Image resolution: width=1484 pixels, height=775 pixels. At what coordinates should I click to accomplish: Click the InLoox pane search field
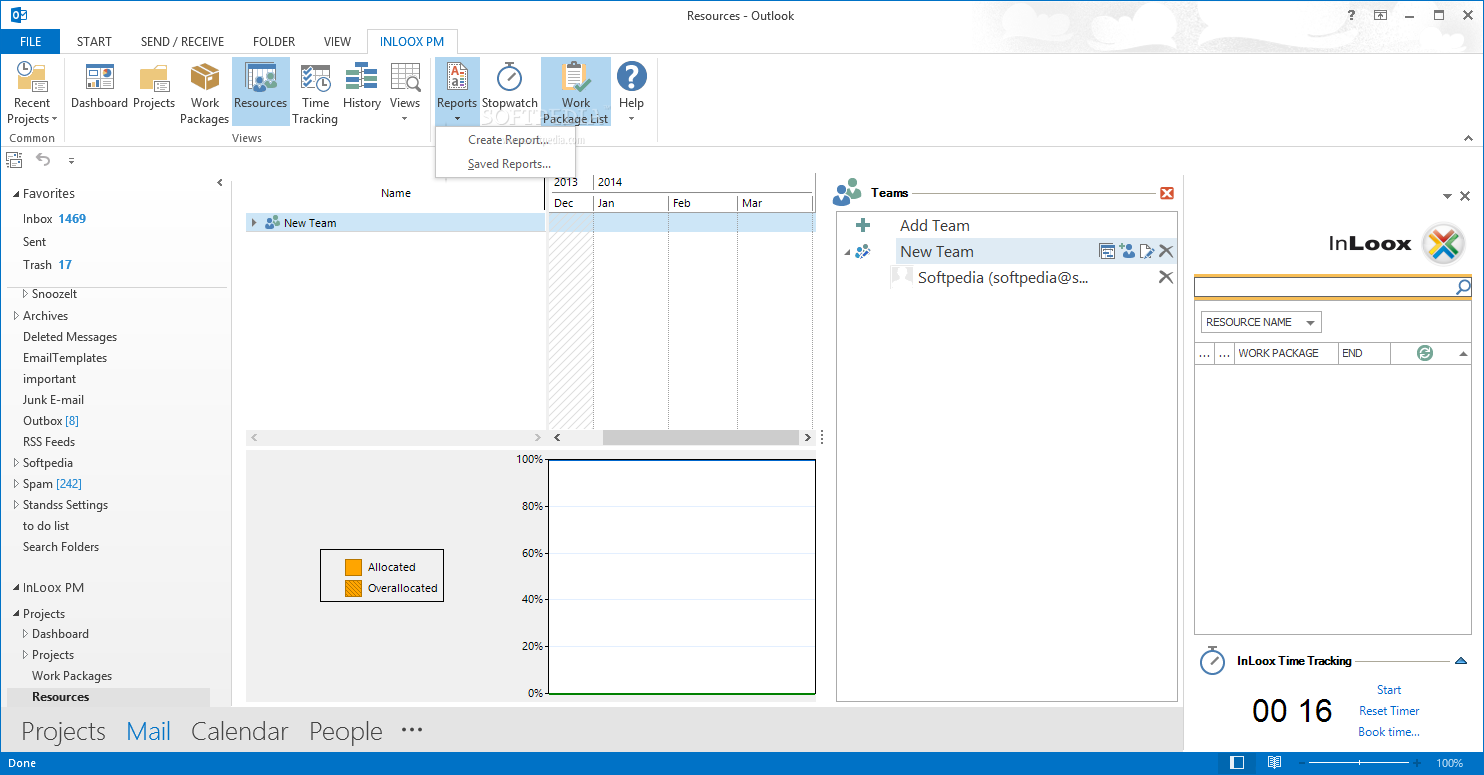pyautogui.click(x=1324, y=288)
